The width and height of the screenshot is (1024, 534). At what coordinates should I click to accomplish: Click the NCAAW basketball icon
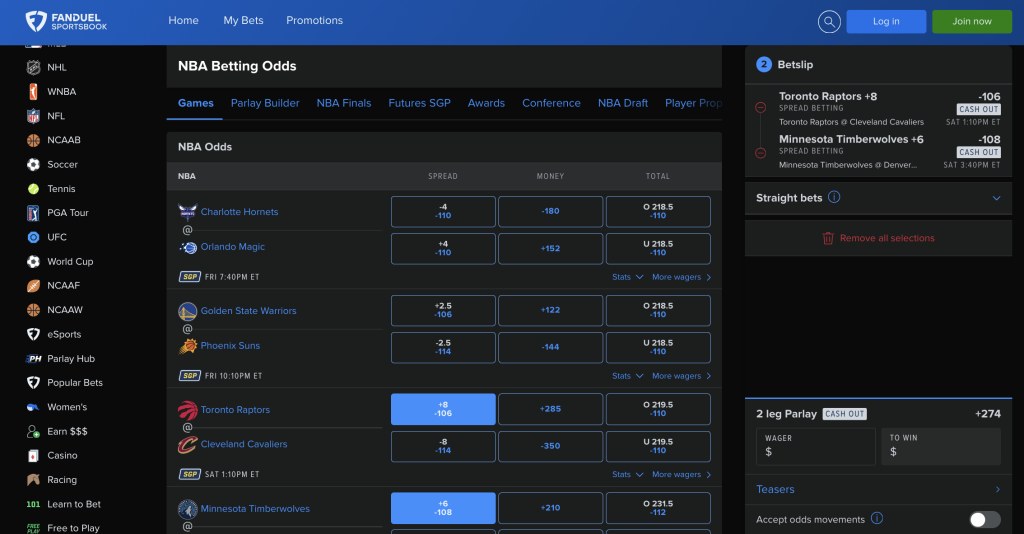(33, 309)
